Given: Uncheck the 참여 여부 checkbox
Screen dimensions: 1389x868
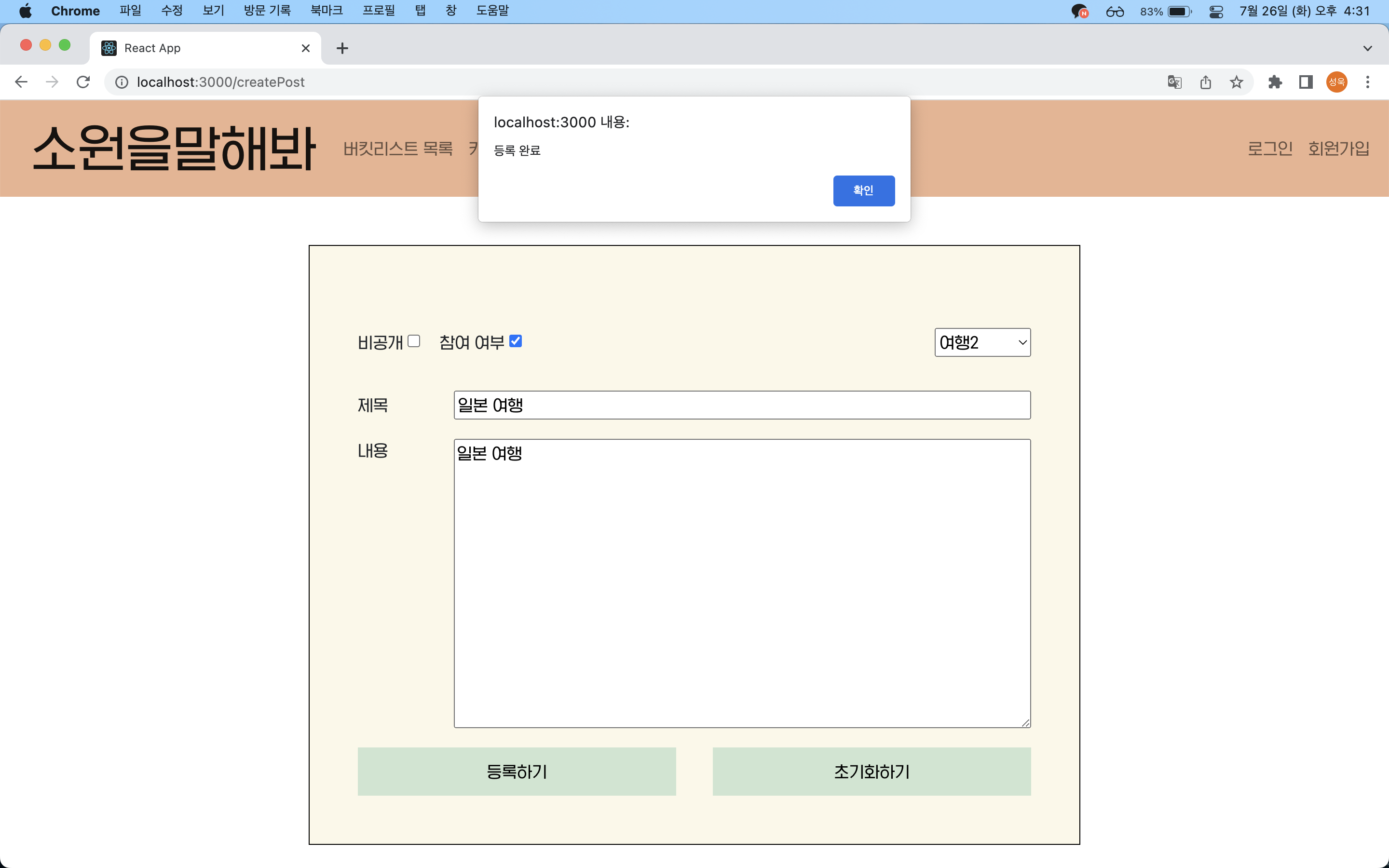Looking at the screenshot, I should [x=516, y=341].
